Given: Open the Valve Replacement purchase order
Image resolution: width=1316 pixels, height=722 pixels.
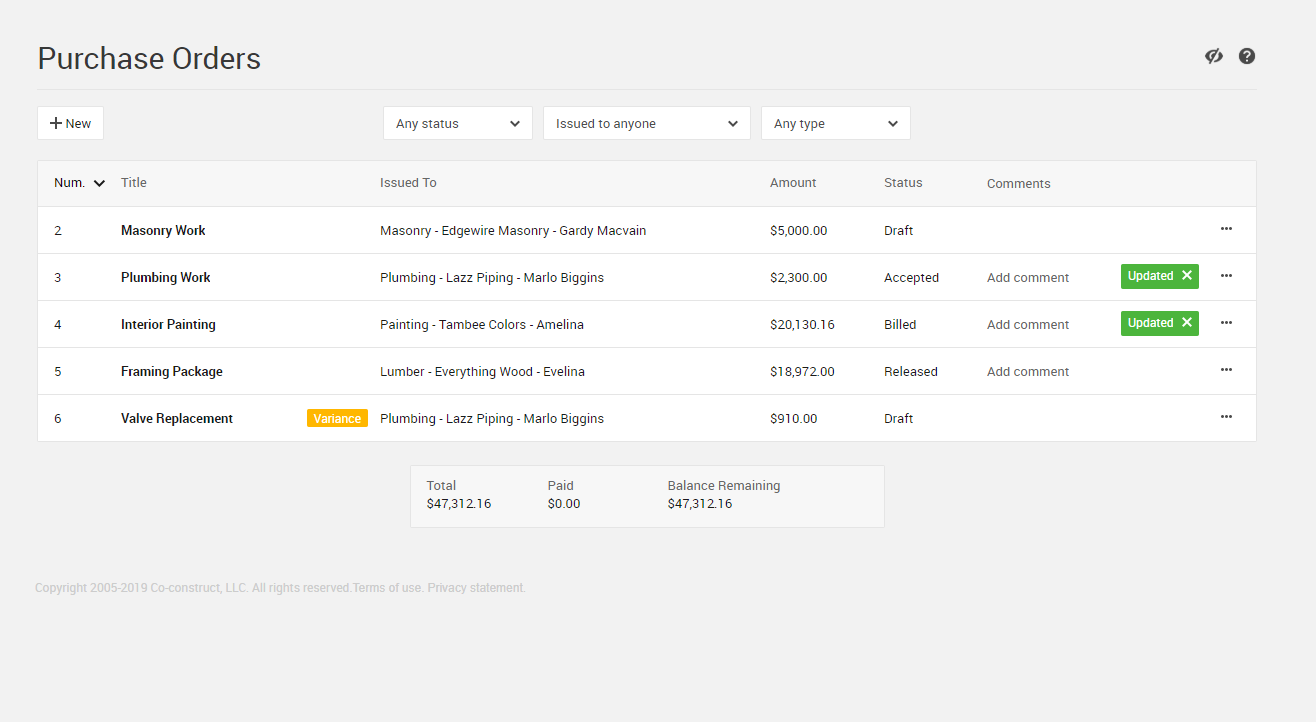Looking at the screenshot, I should [x=176, y=419].
